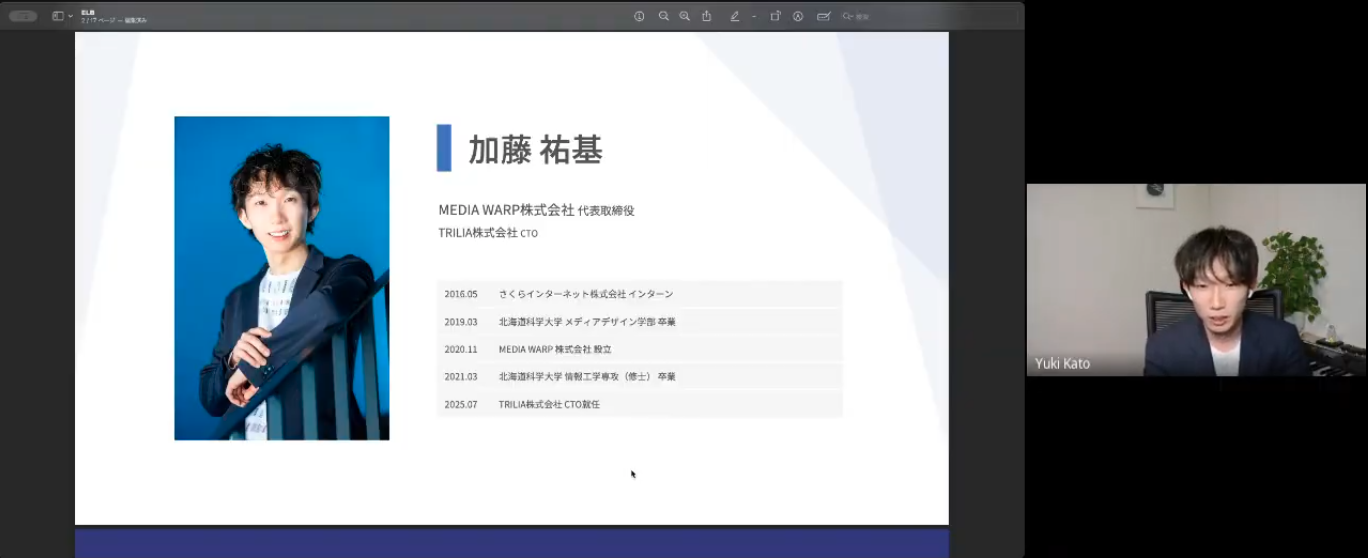Open the form filling tool icon
This screenshot has width=1368, height=558.
823,16
